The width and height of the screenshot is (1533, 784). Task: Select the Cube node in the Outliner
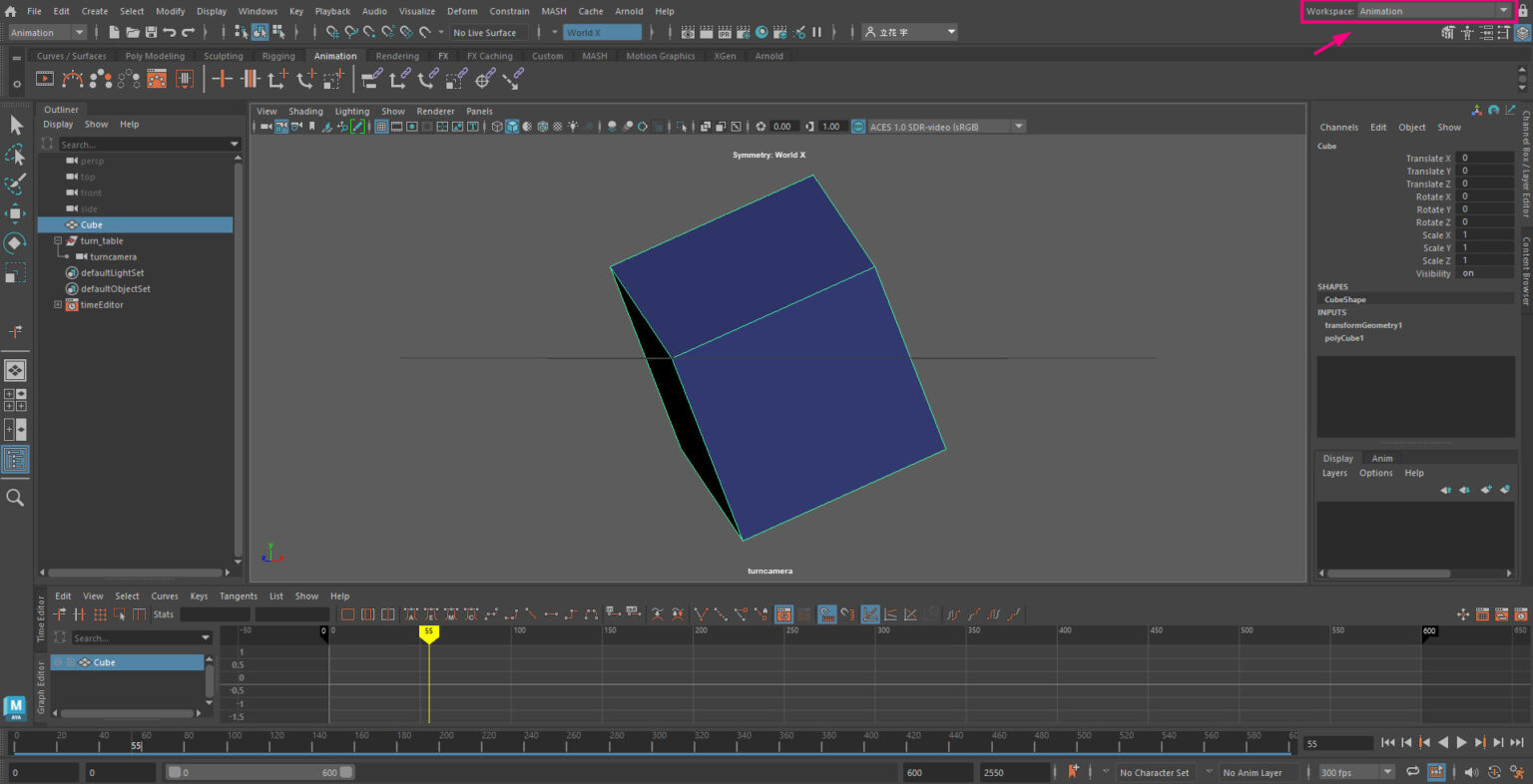pos(90,224)
